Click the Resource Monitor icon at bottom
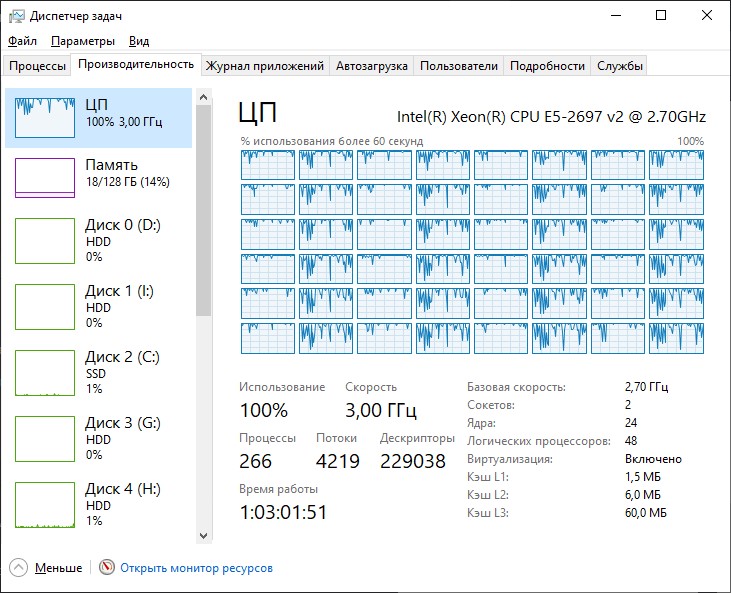 click(107, 568)
